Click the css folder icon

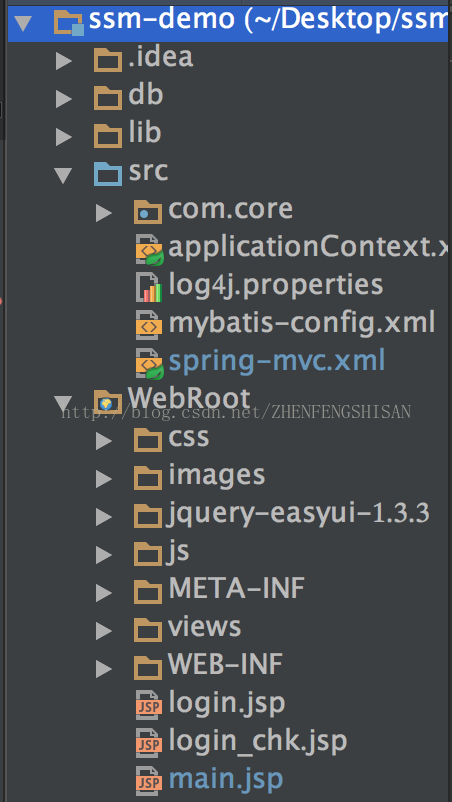coord(148,440)
